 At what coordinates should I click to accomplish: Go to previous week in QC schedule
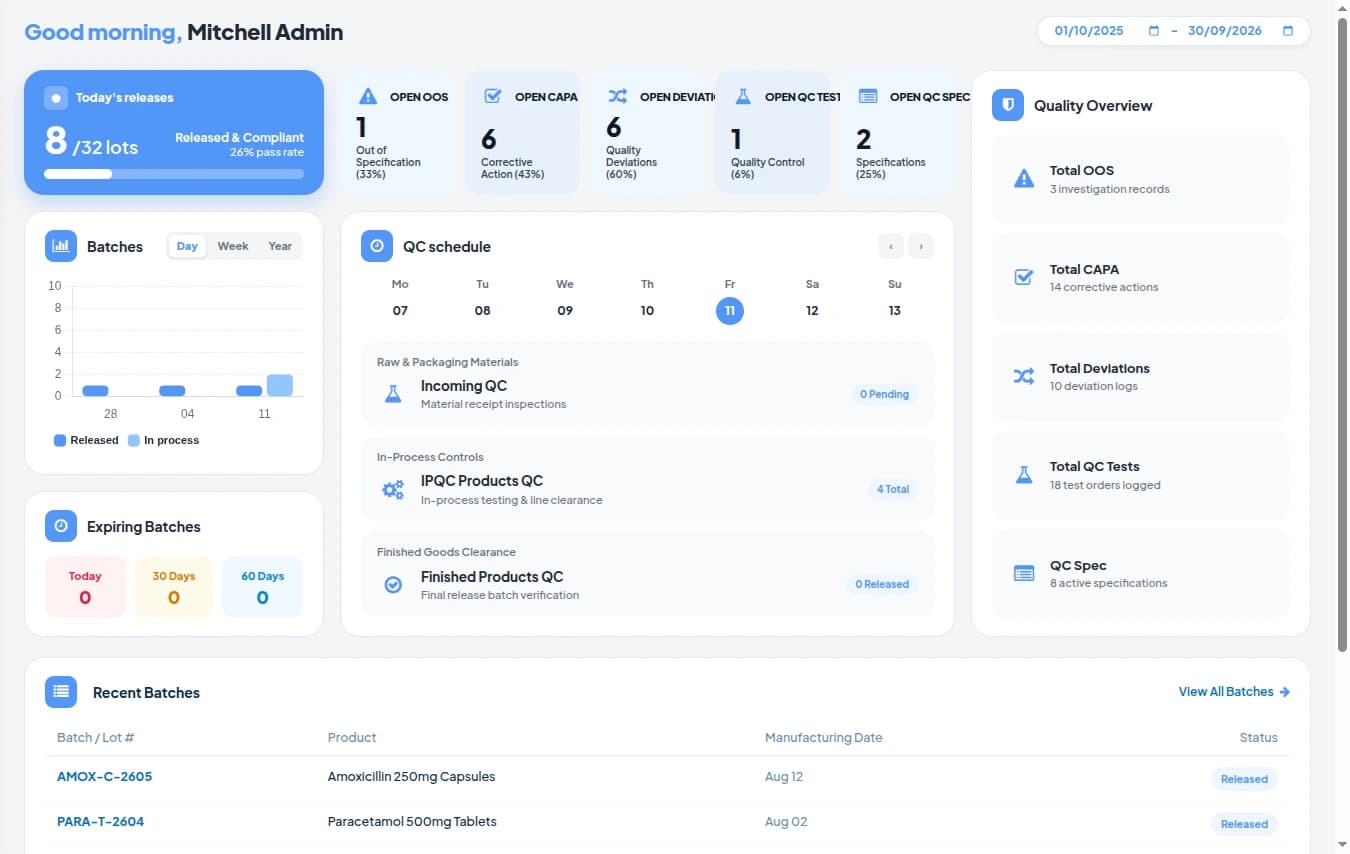click(890, 246)
